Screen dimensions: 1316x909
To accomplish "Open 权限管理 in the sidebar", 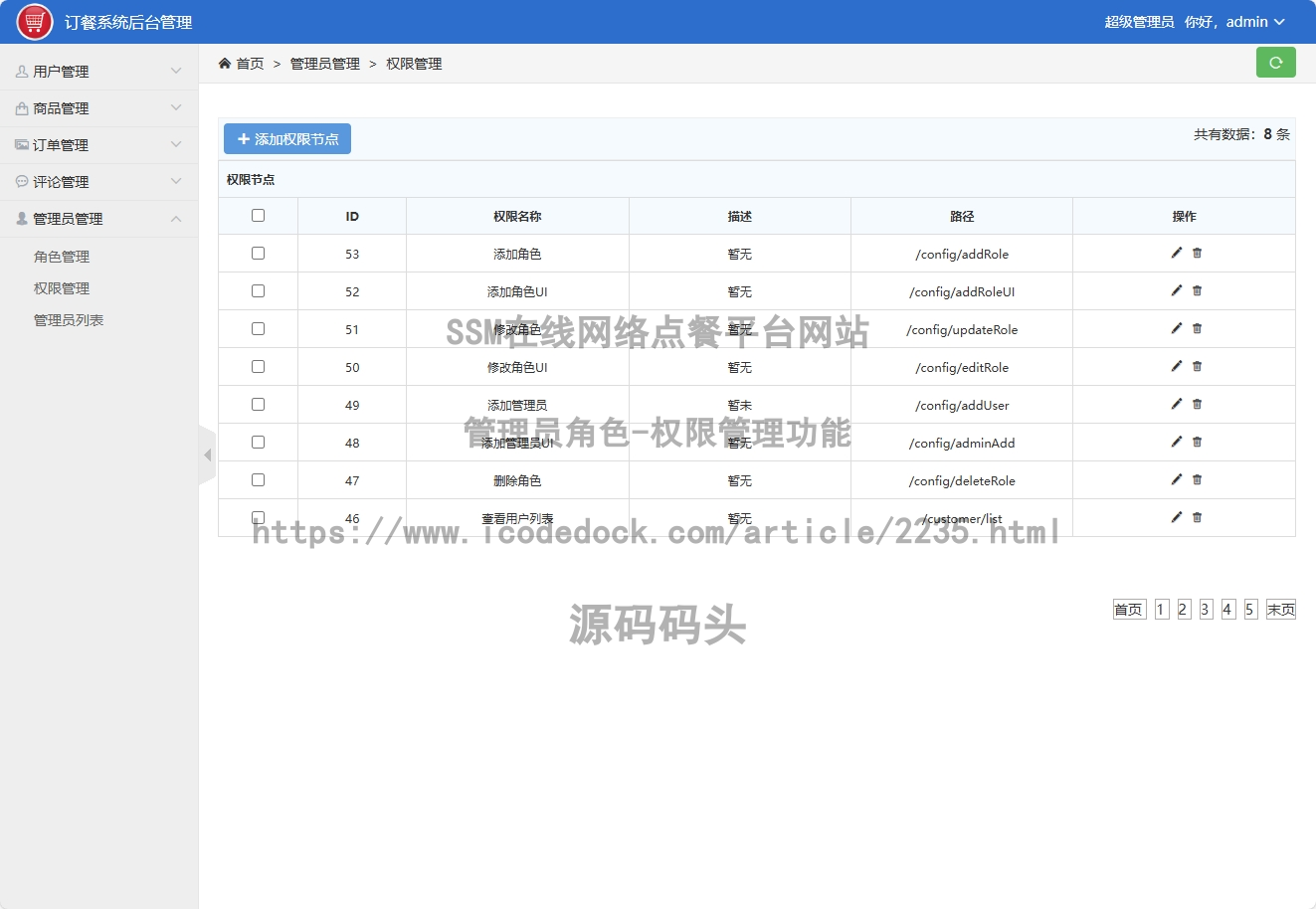I will (x=62, y=288).
